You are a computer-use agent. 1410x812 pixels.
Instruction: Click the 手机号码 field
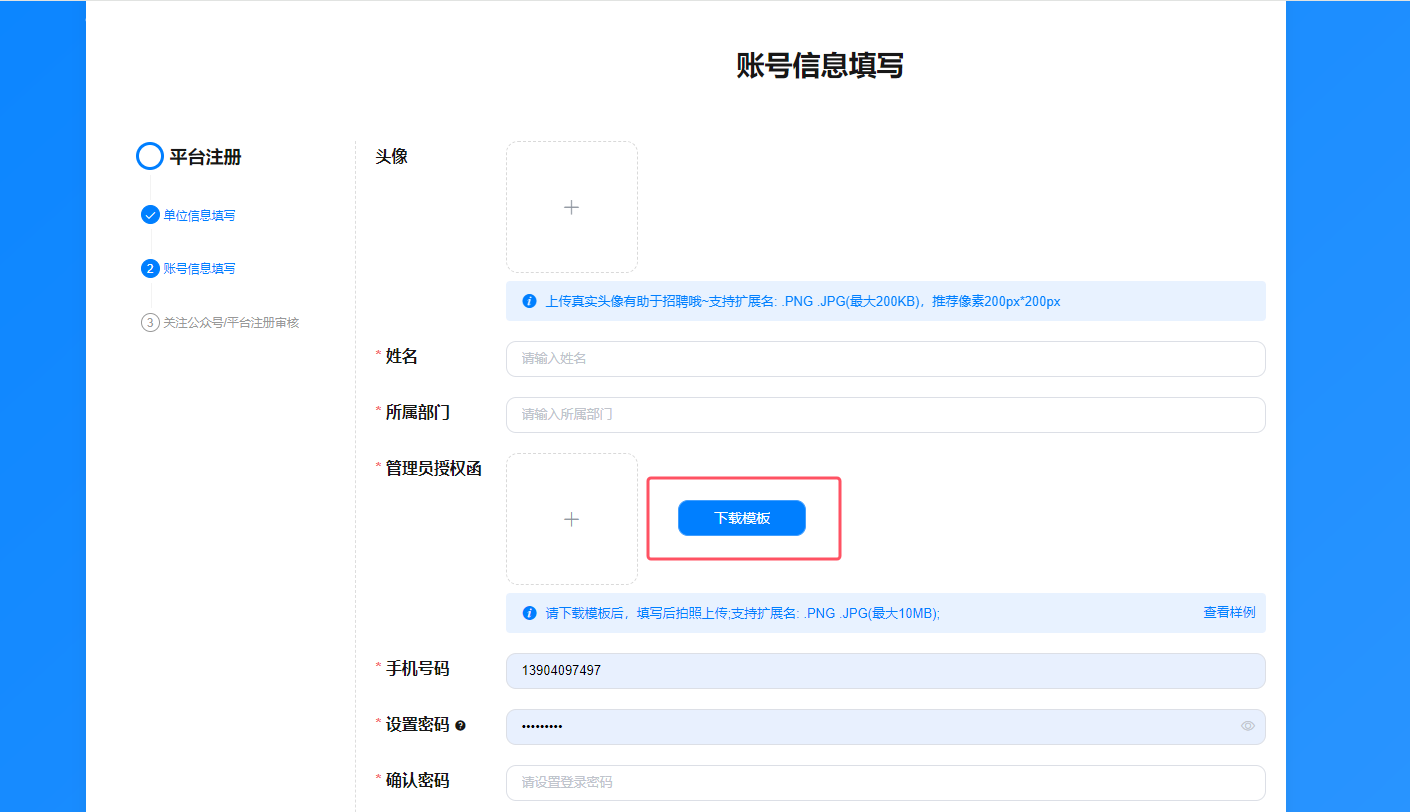885,671
